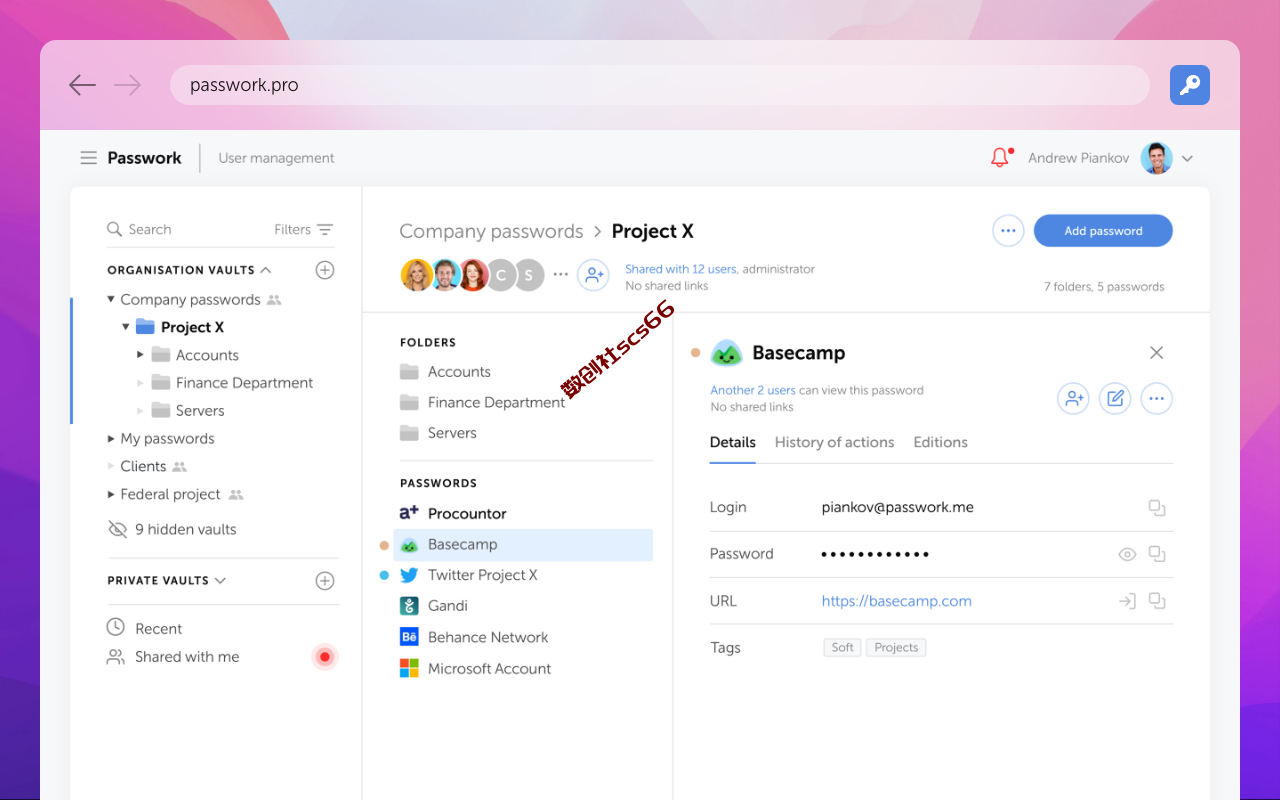Expand the Federal project vault
This screenshot has width=1280, height=800.
point(111,494)
